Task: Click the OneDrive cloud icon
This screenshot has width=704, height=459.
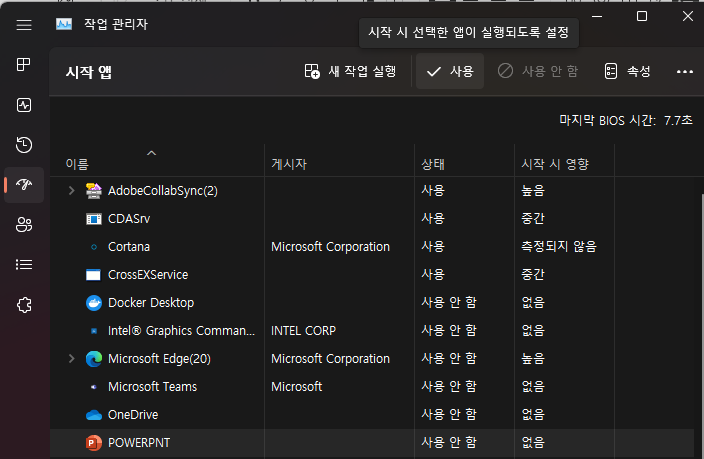Action: click(94, 415)
